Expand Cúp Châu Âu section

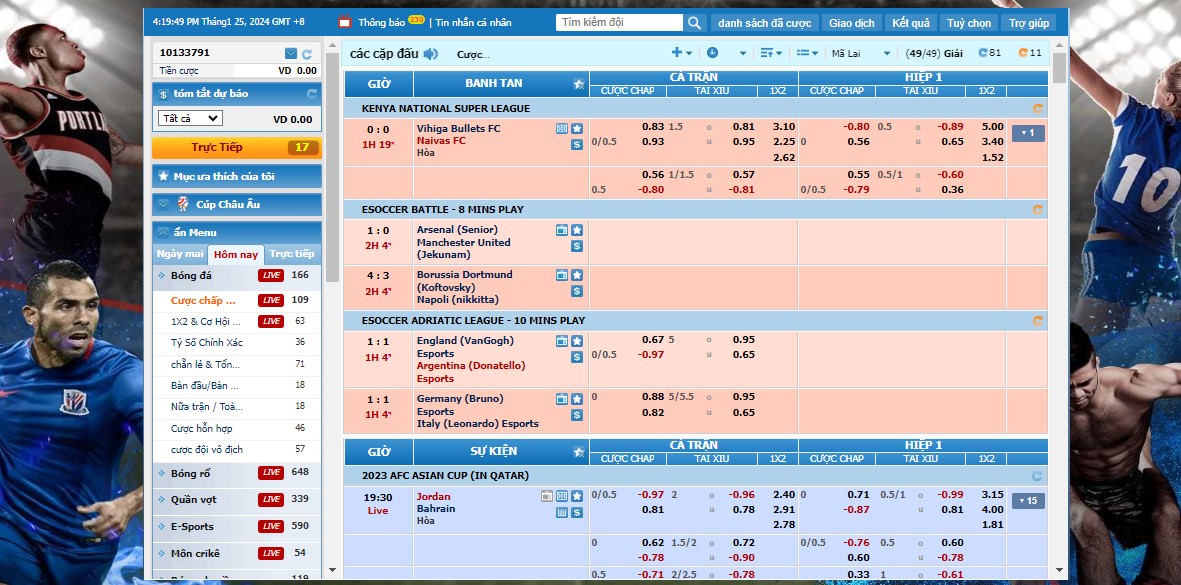click(x=237, y=205)
